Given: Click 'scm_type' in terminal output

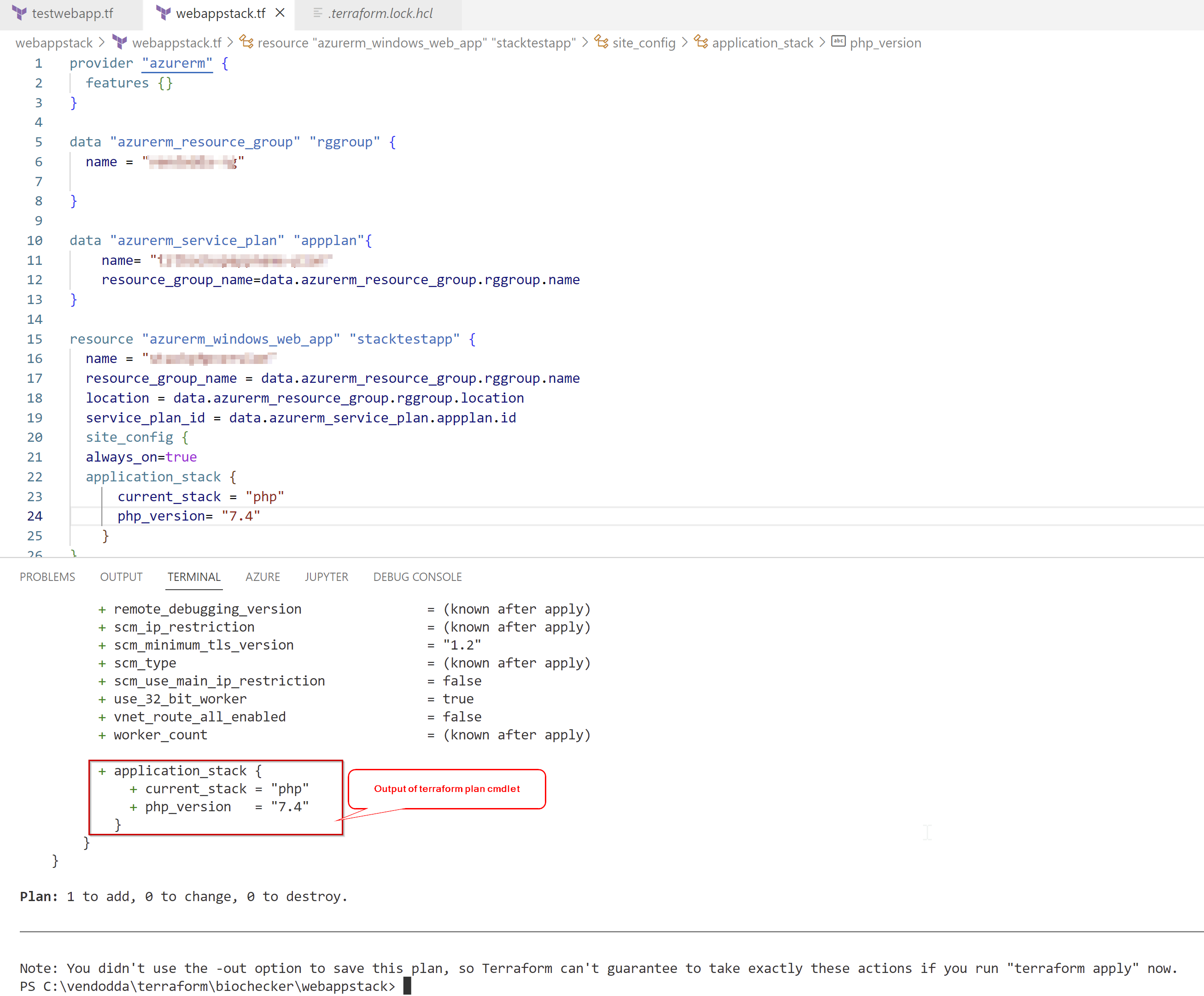Looking at the screenshot, I should click(x=145, y=663).
